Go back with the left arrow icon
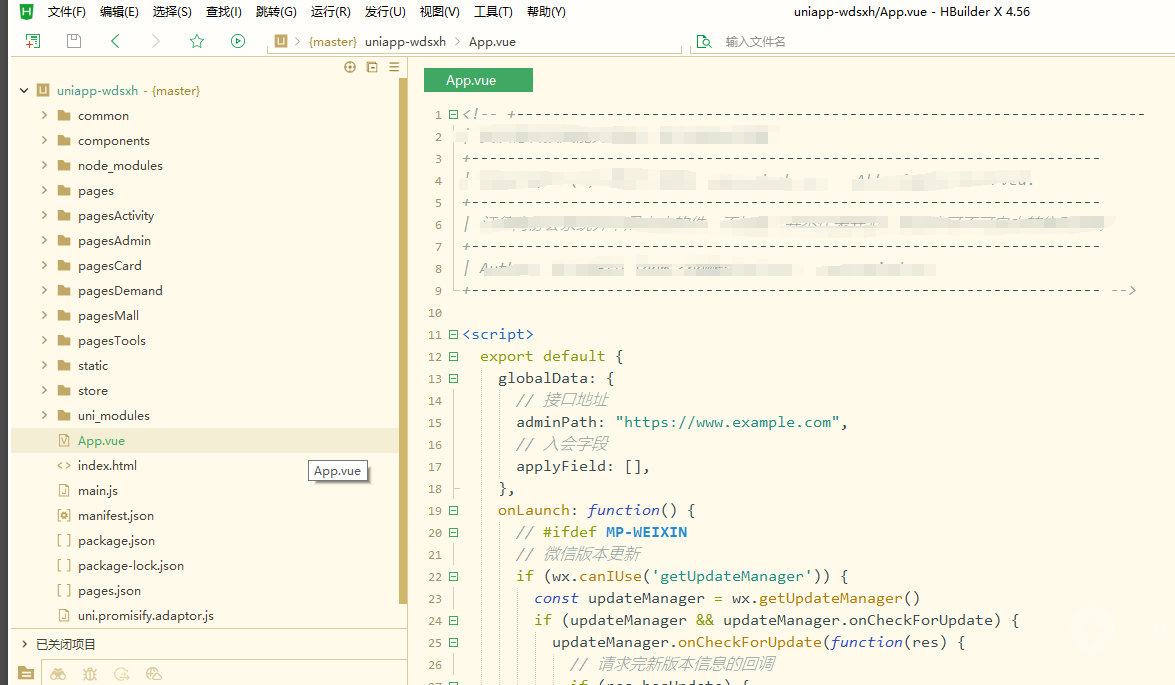This screenshot has width=1175, height=685. tap(115, 41)
